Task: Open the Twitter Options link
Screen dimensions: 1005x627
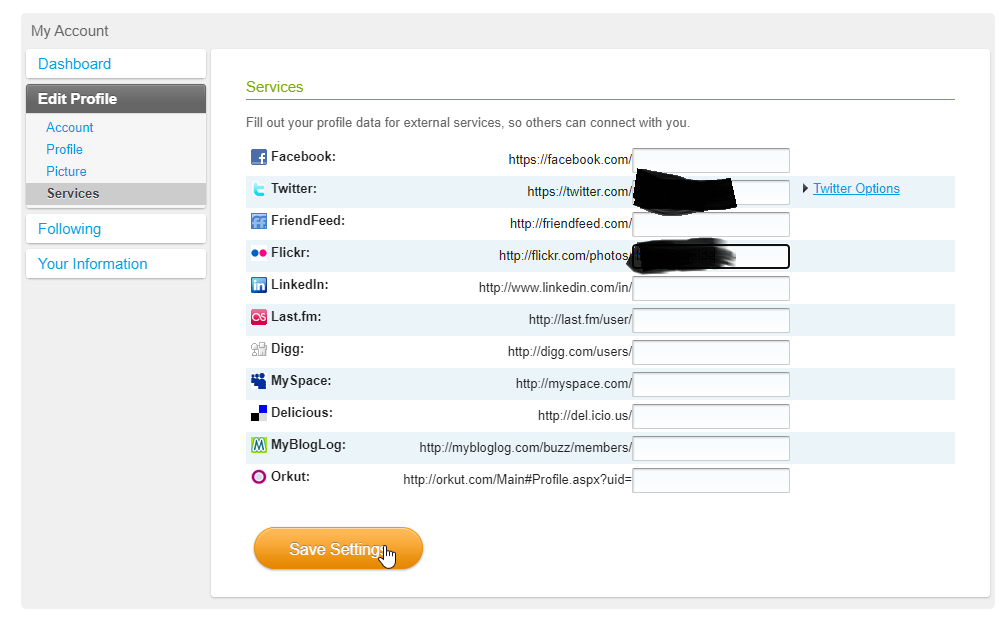Action: pos(856,188)
